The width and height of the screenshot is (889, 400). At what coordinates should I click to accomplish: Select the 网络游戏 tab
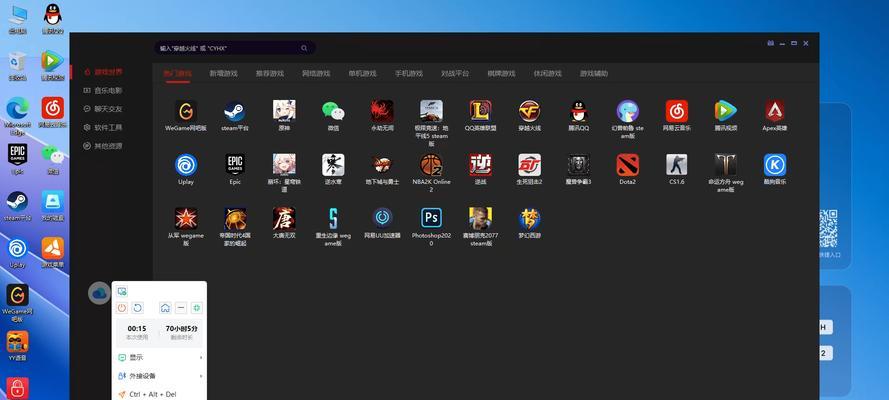pos(316,74)
